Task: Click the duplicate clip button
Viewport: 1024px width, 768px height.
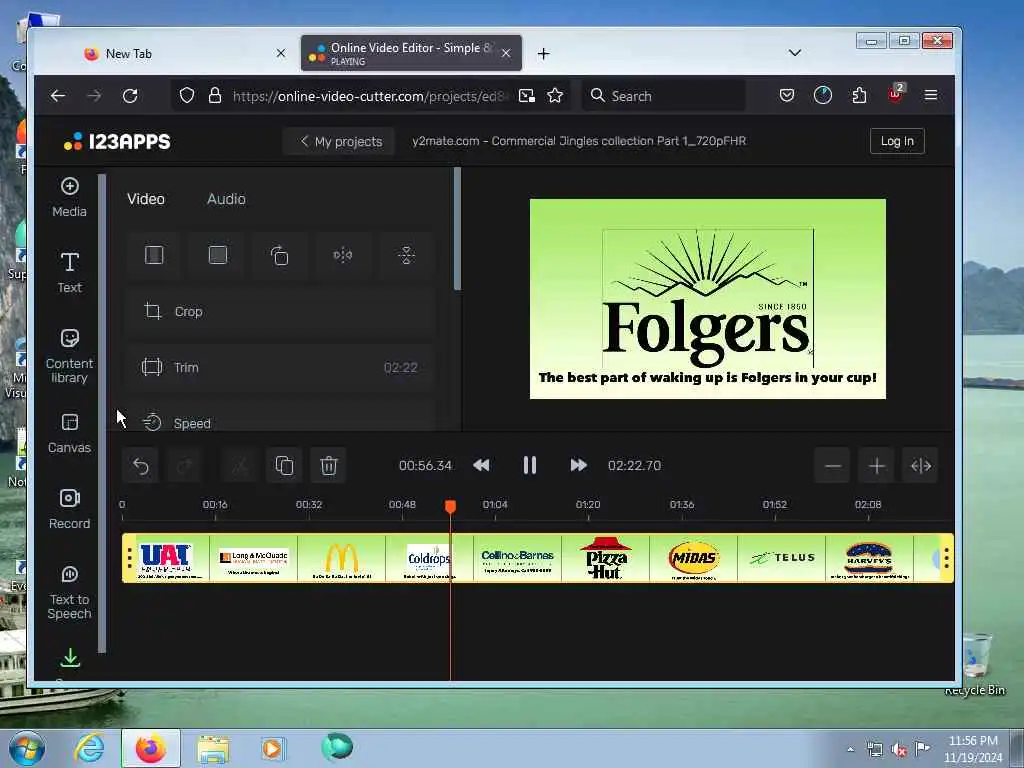Action: (284, 466)
